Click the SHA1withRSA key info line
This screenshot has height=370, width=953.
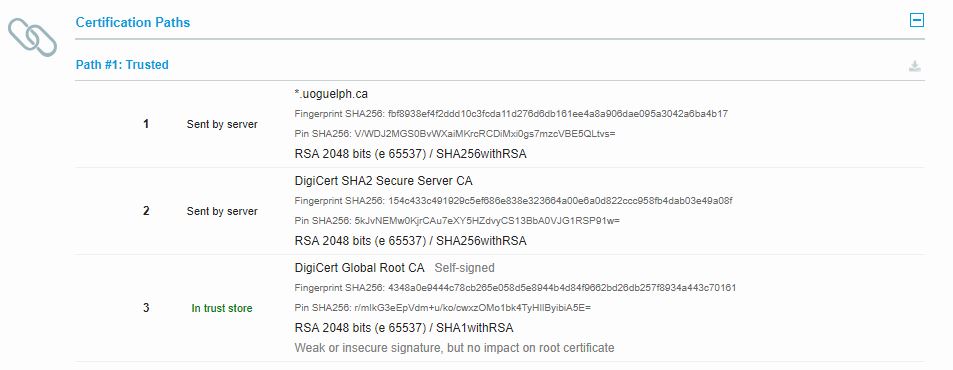pos(404,328)
